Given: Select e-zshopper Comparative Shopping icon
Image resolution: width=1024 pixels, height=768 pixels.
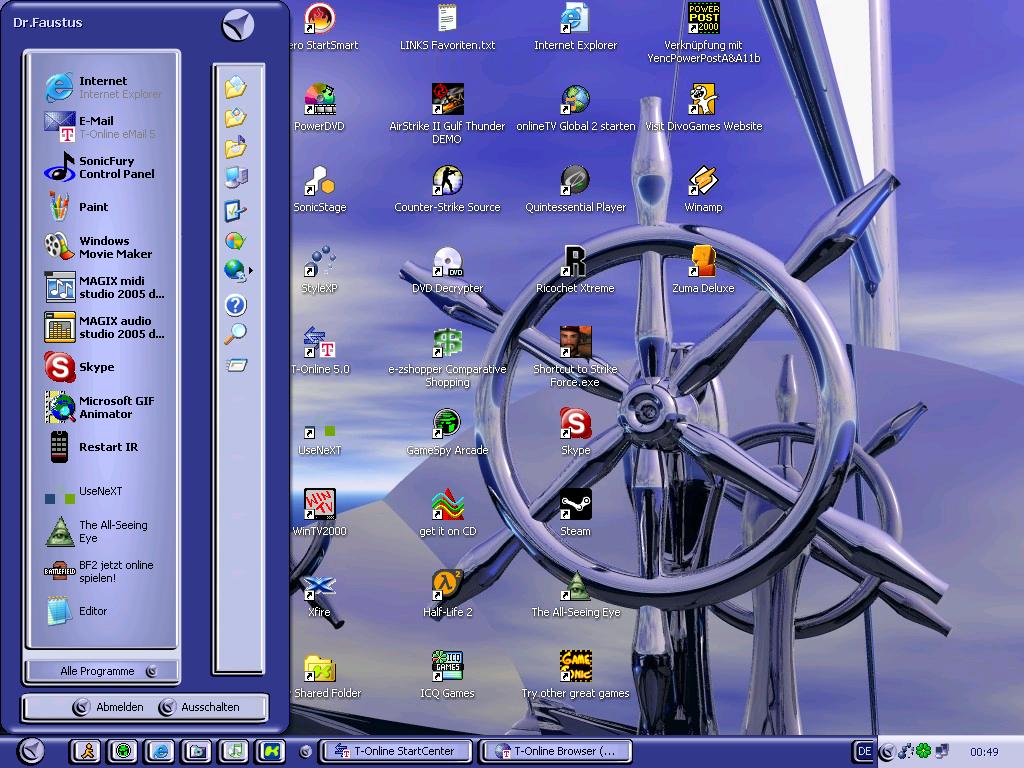Looking at the screenshot, I should tap(447, 357).
